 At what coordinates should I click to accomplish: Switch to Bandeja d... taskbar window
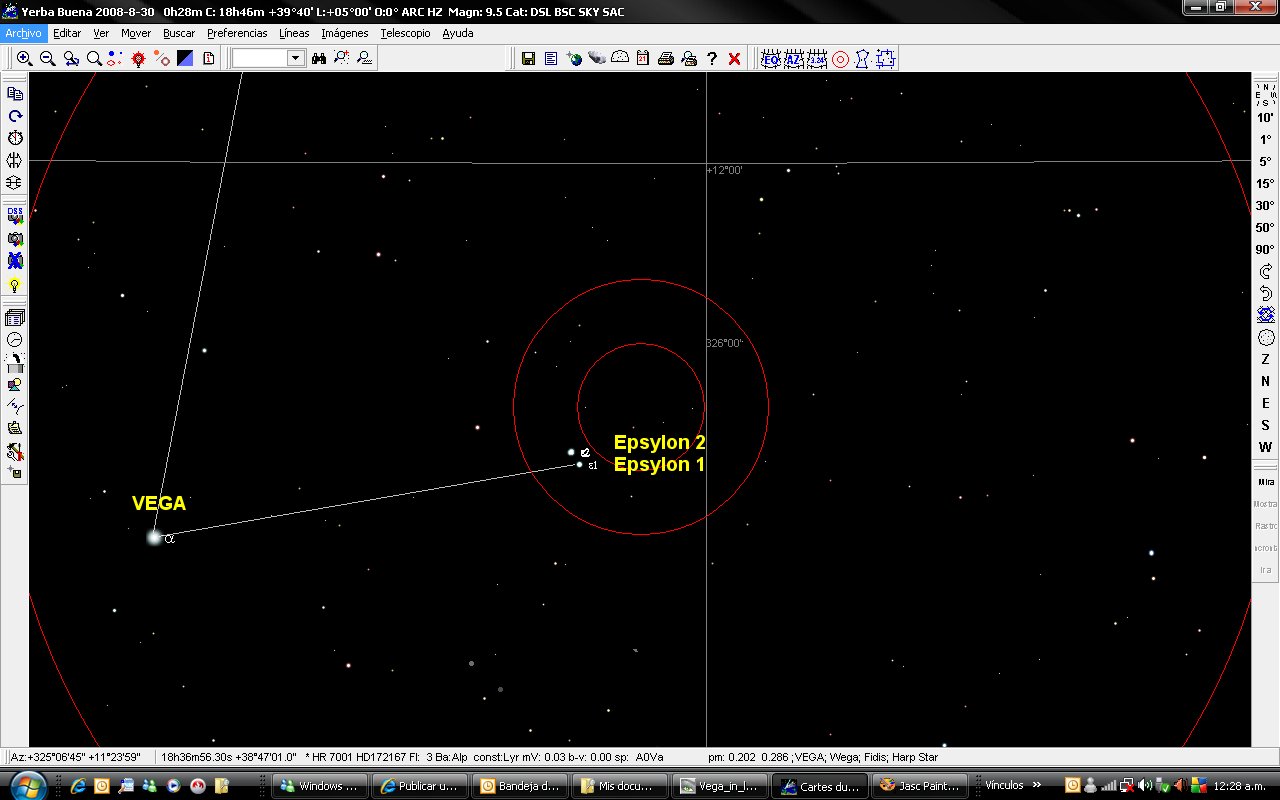pos(521,786)
